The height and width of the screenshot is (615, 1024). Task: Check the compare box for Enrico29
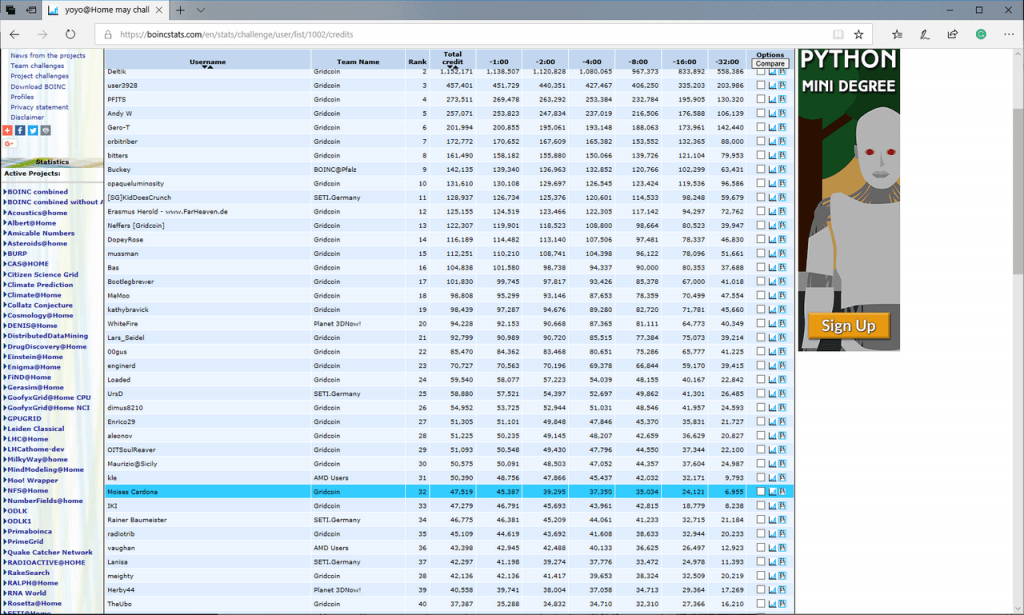pyautogui.click(x=760, y=421)
